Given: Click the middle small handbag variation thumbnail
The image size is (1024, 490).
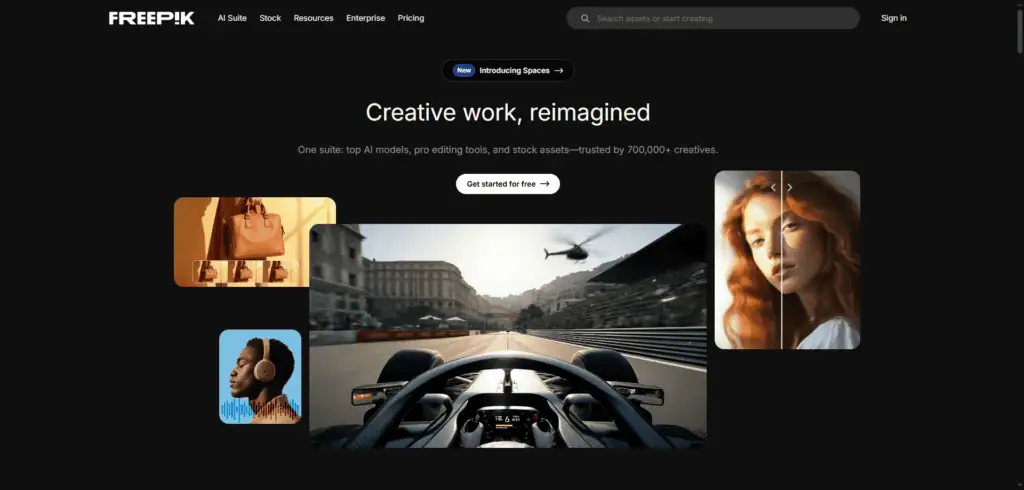Looking at the screenshot, I should pyautogui.click(x=240, y=271).
